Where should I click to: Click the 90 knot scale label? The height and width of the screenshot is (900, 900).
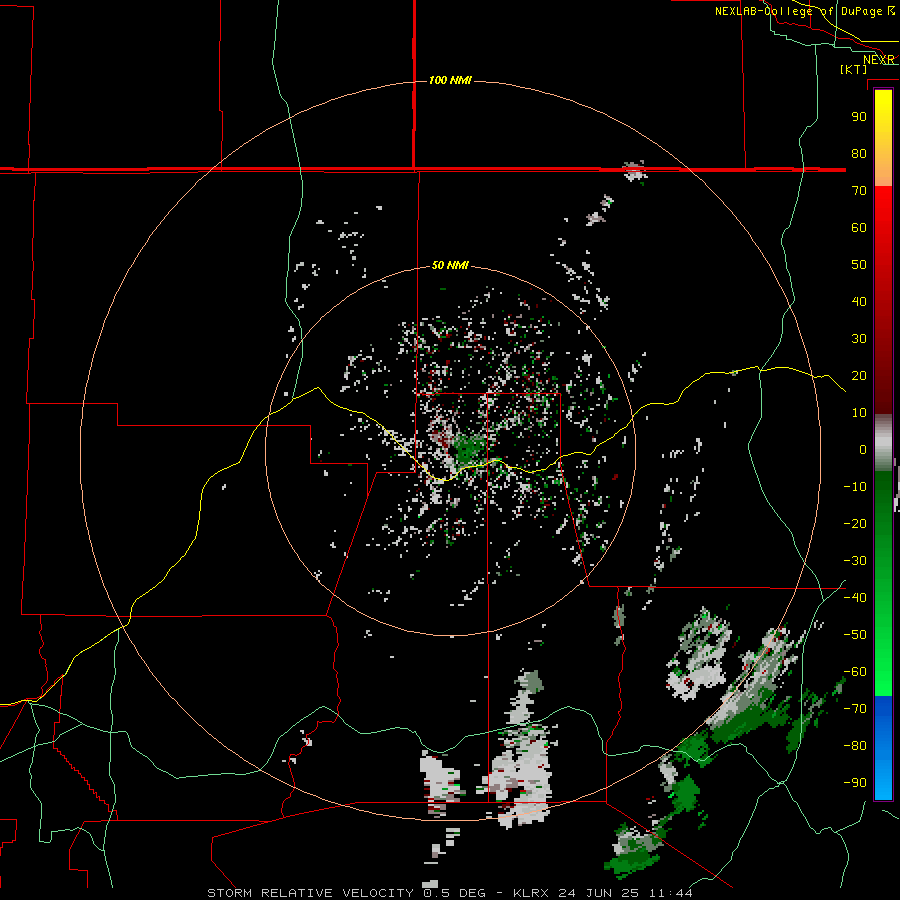[859, 117]
